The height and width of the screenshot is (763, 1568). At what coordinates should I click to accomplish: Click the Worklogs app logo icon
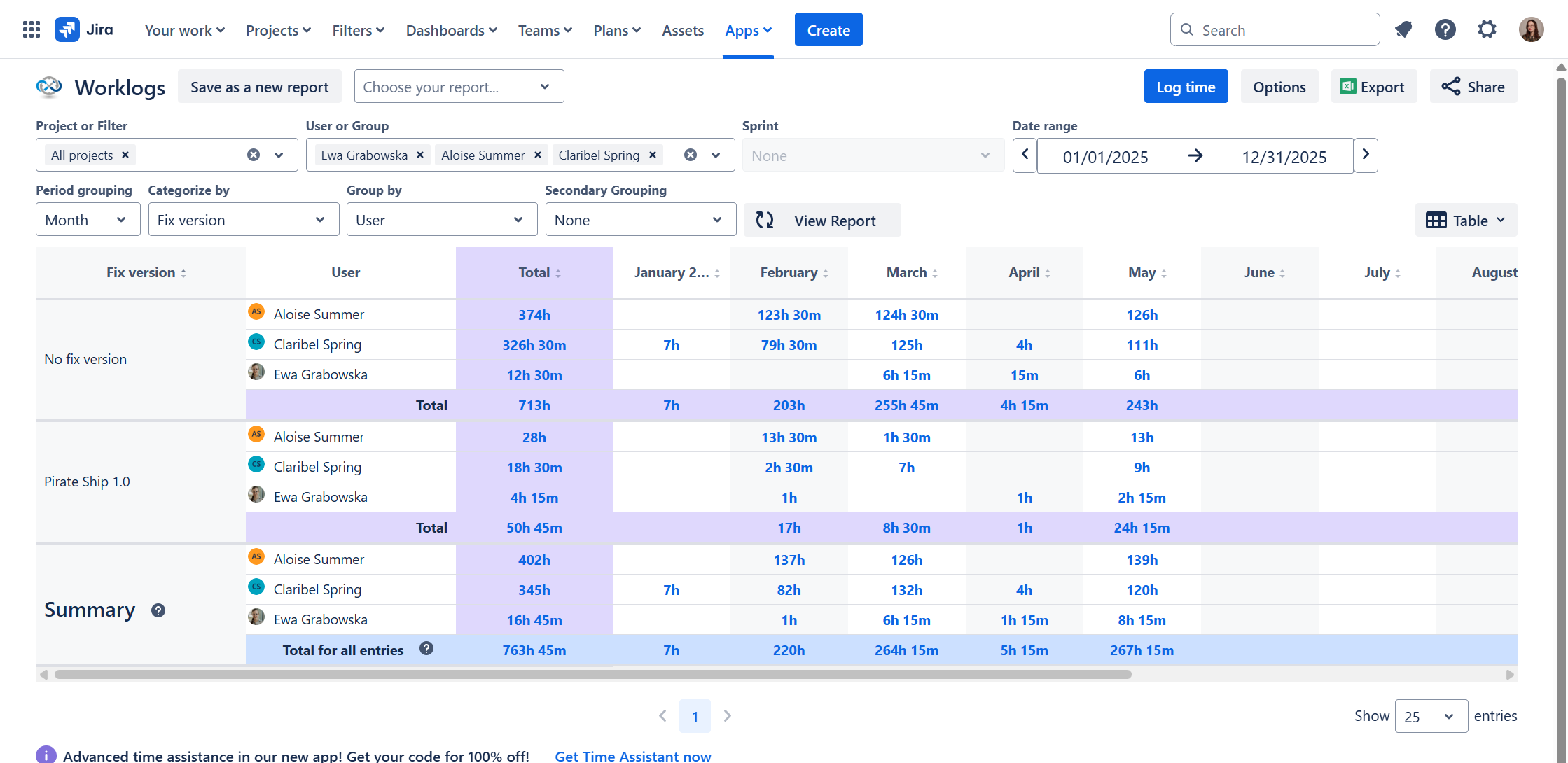pos(49,87)
